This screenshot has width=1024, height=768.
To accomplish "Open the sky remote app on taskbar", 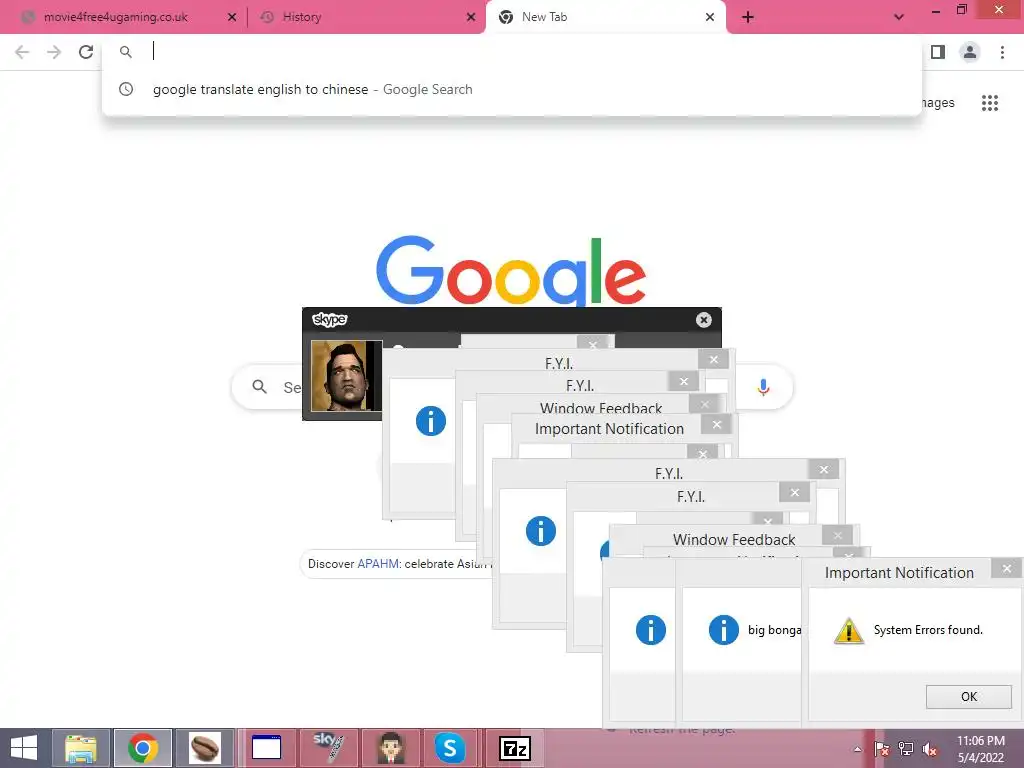I will tap(328, 748).
